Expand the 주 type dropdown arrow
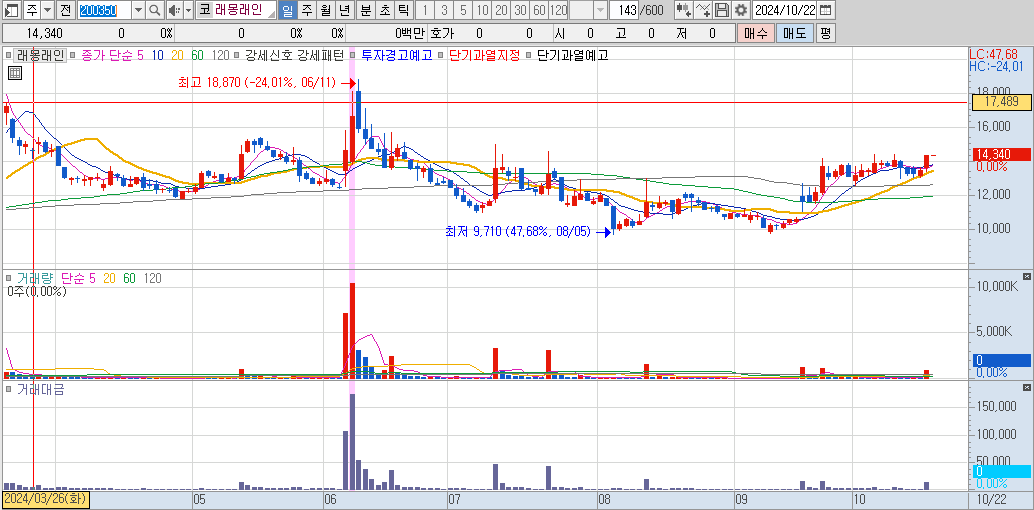 tap(47, 10)
